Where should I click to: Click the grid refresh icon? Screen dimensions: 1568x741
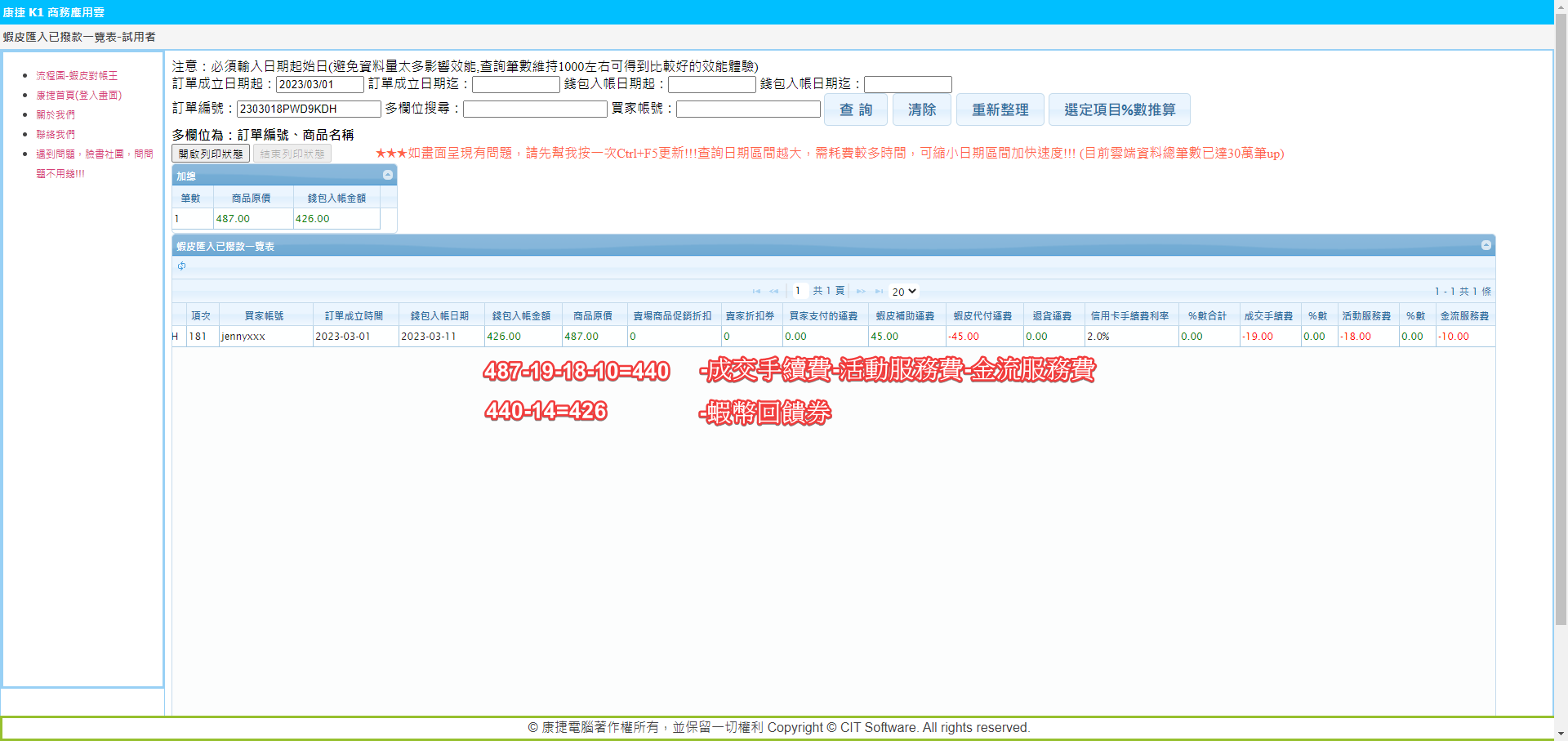click(181, 266)
